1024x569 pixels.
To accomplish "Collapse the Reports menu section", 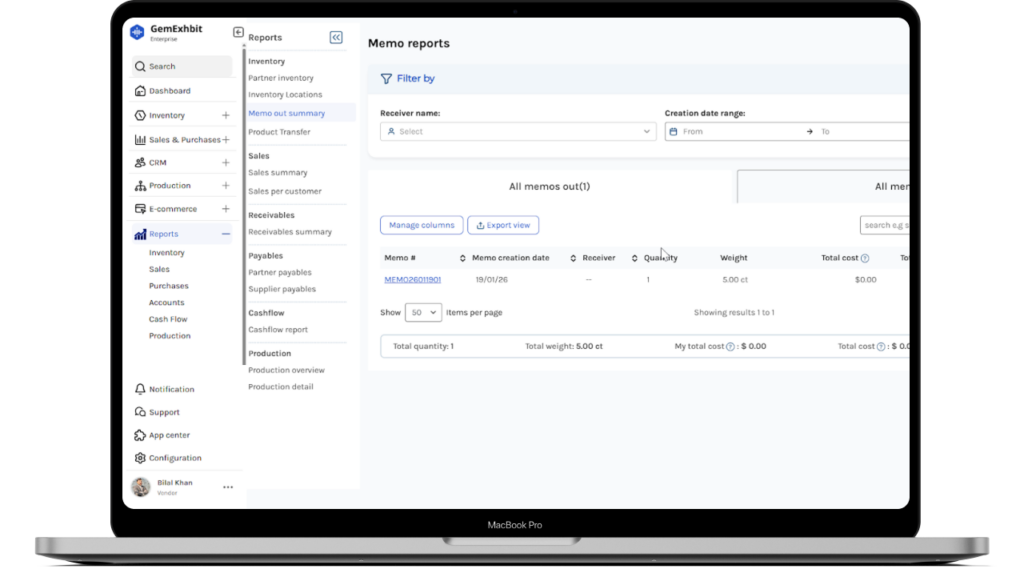I will (x=226, y=234).
